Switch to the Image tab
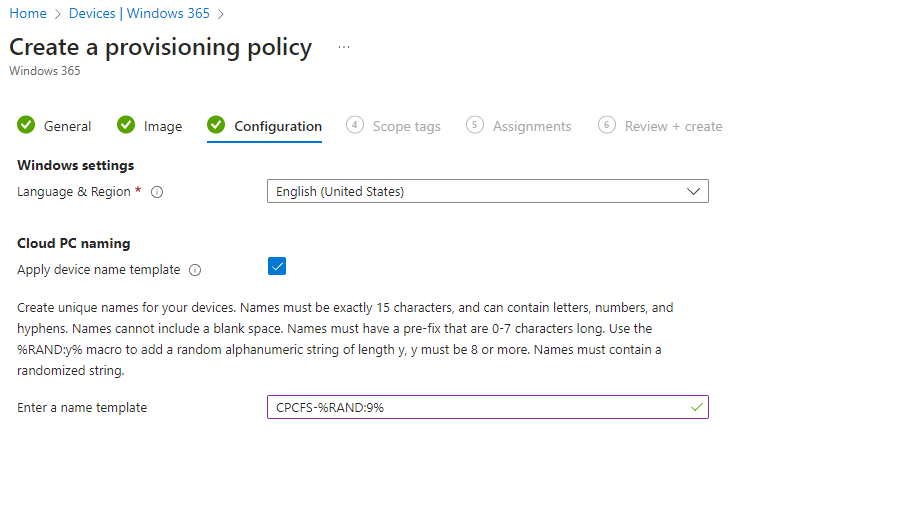This screenshot has width=901, height=521. click(x=162, y=126)
